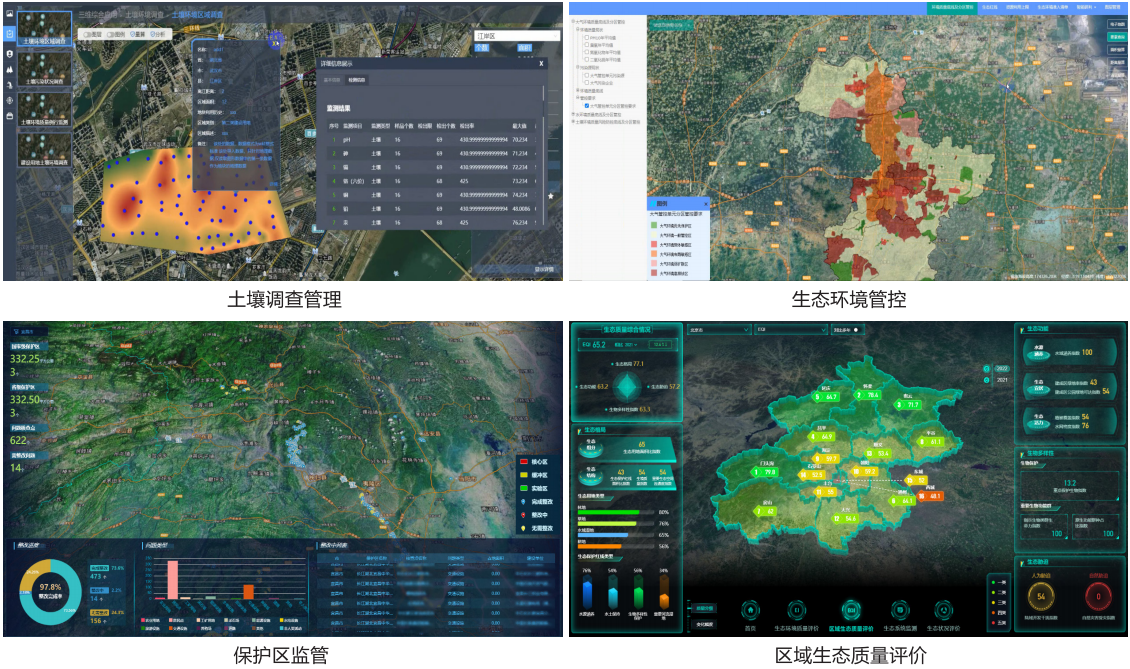Viewport: 1130px width, 669px height.
Task: Select 区域生态质量评价 navigation icon
Action: pos(850,609)
